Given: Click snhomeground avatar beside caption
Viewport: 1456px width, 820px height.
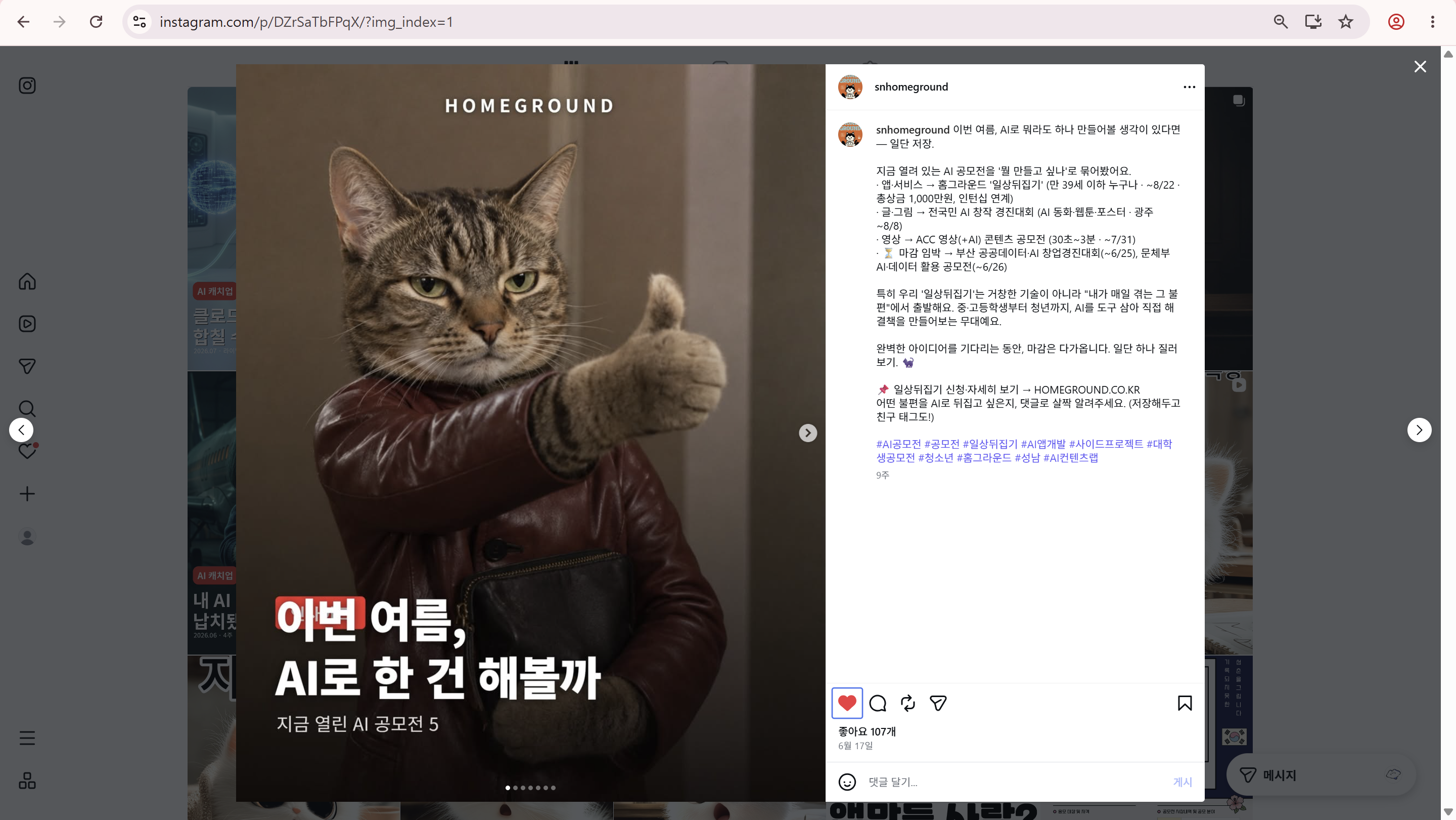Looking at the screenshot, I should [850, 135].
